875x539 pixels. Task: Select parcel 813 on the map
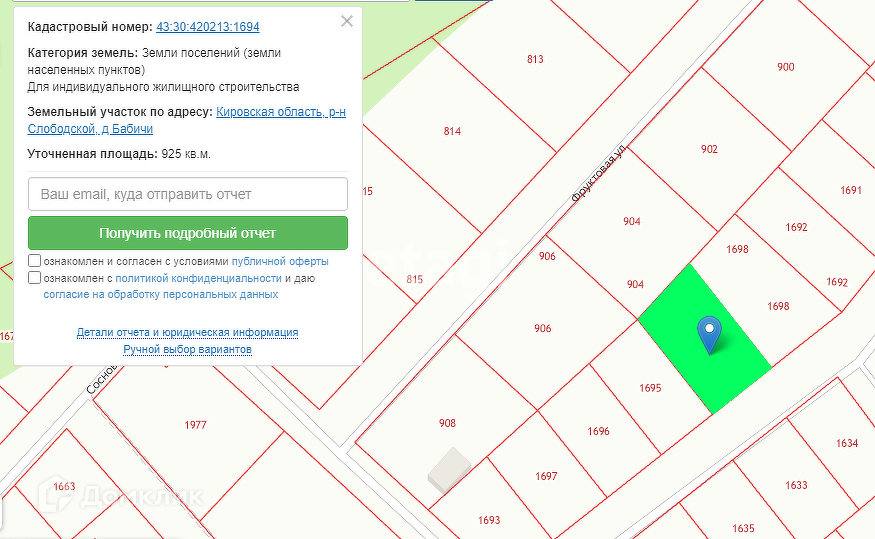pos(535,59)
